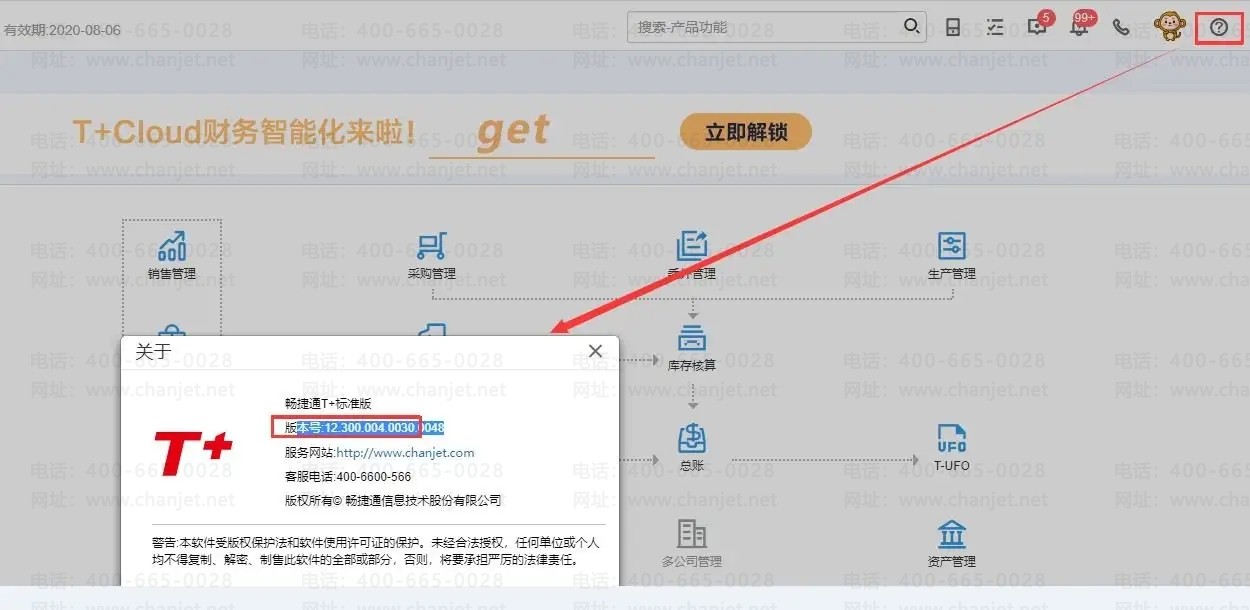This screenshot has height=610, width=1250.
Task: Click the 客服电话:400-6600-566 text
Action: pyautogui.click(x=348, y=476)
